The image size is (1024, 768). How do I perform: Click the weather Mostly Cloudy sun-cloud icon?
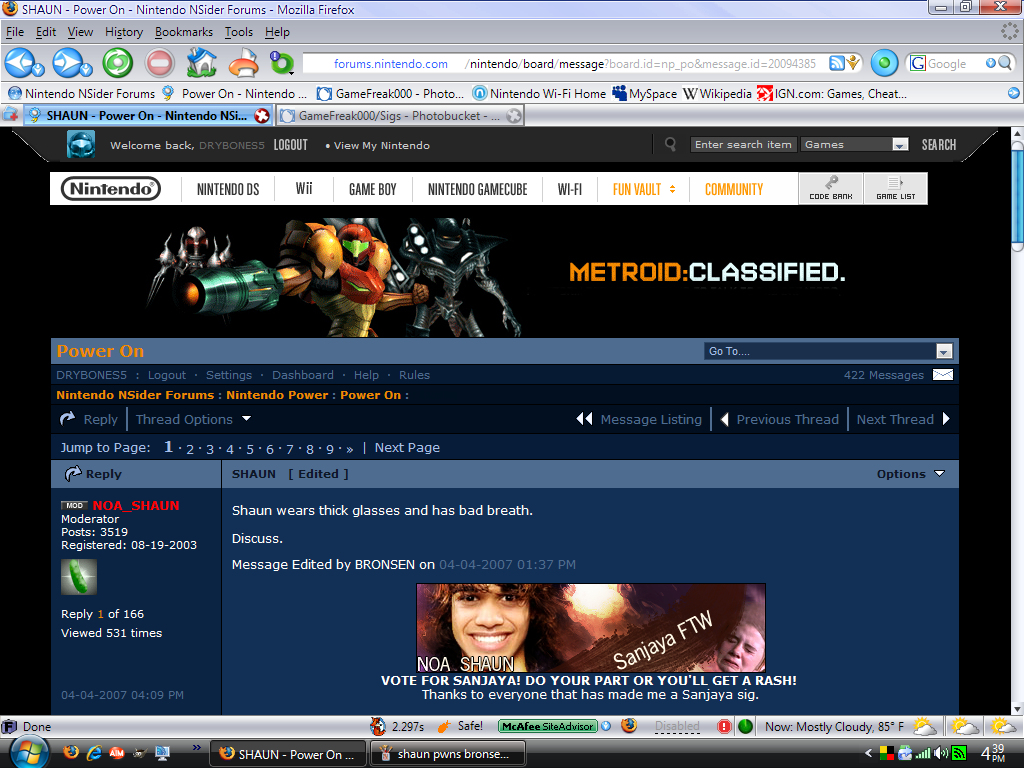[924, 726]
